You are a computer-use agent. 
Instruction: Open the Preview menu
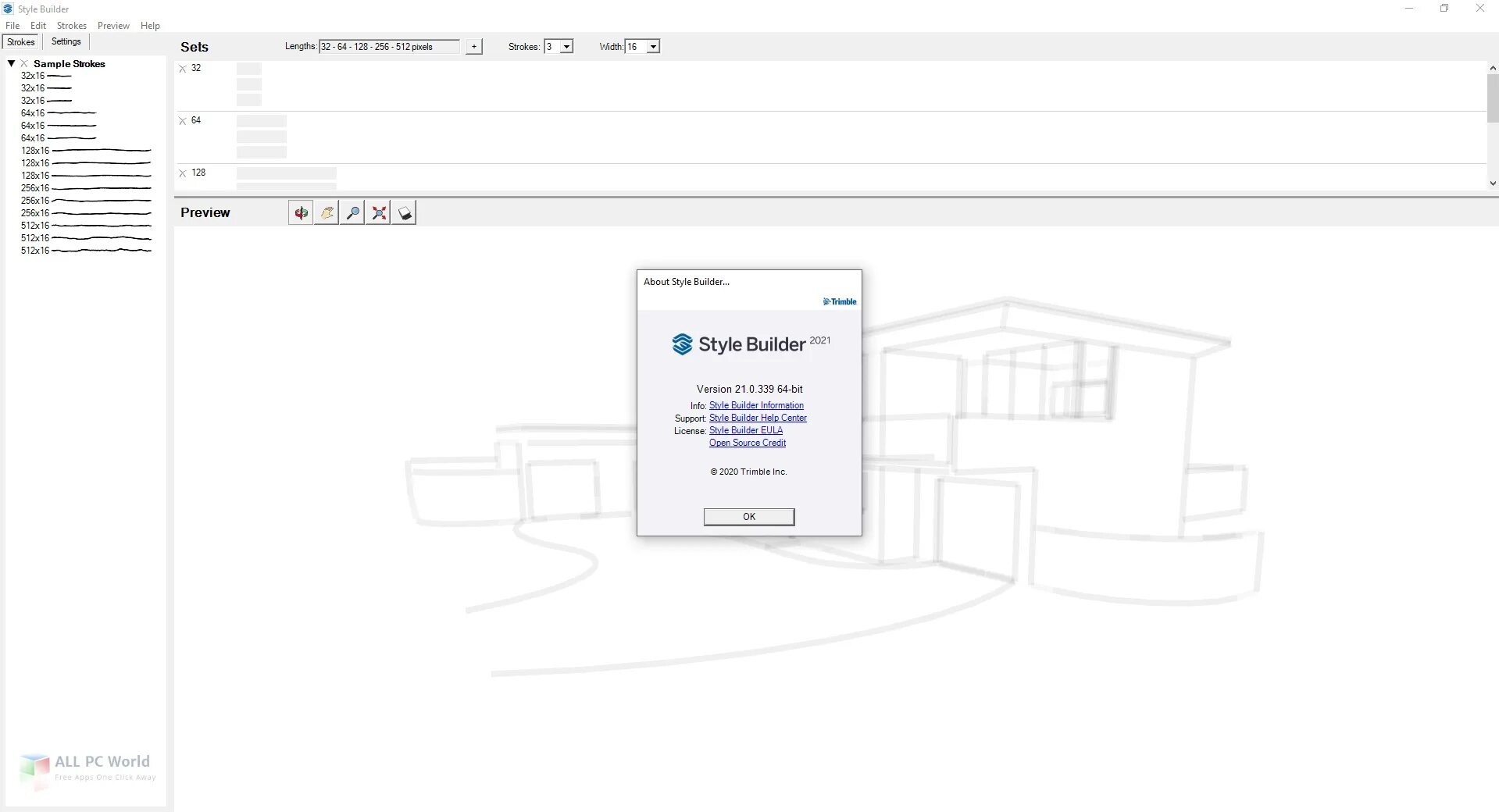pyautogui.click(x=113, y=26)
